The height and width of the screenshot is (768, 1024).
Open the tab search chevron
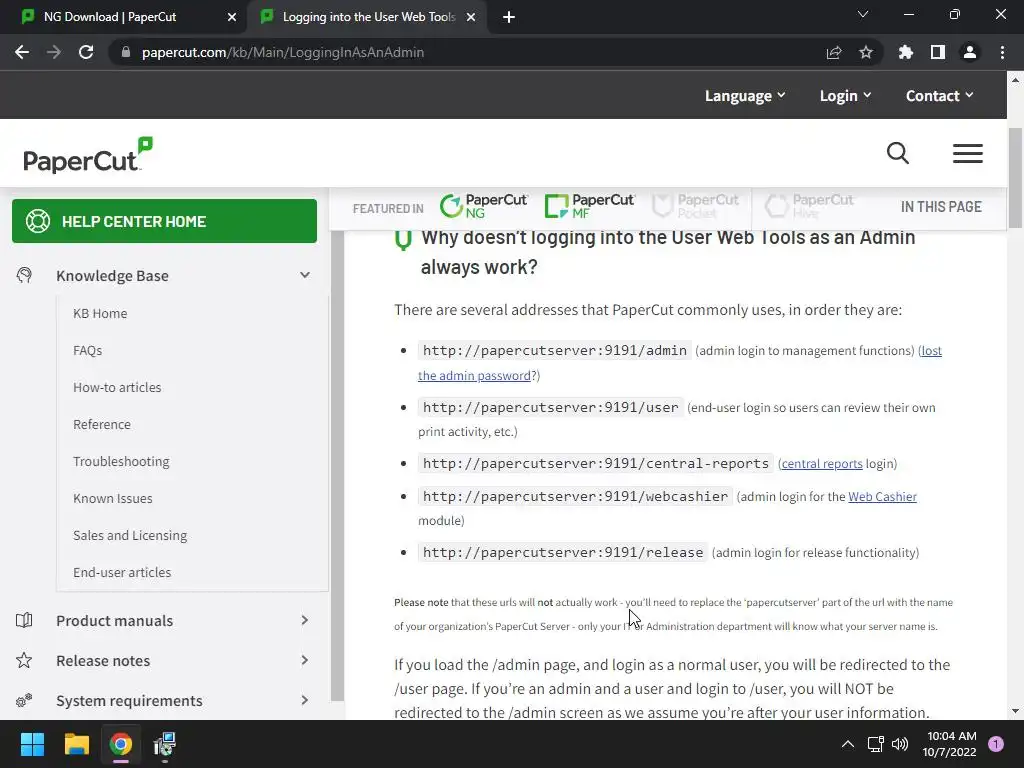coord(863,14)
